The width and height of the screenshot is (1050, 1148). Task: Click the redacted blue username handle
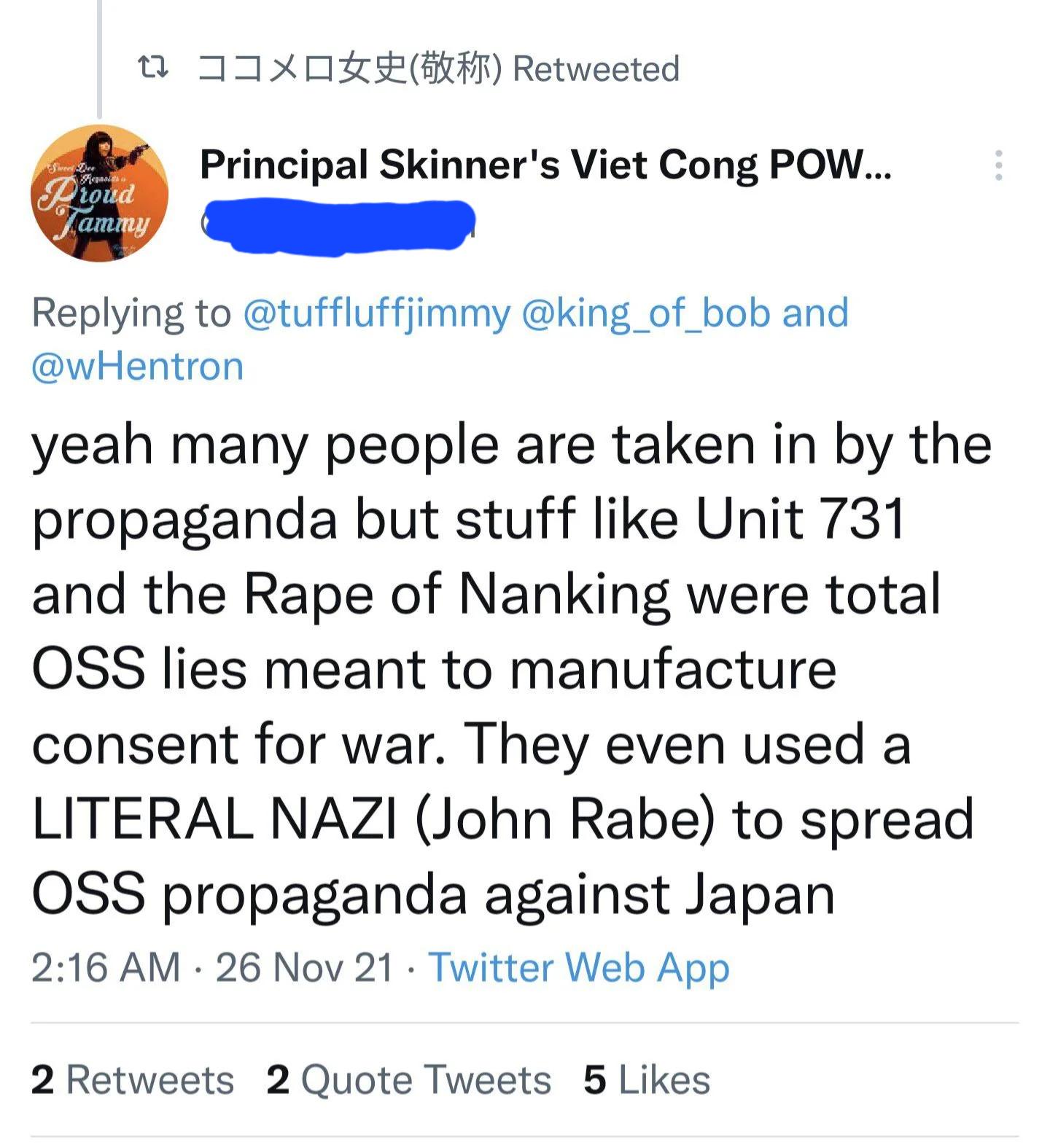[338, 227]
